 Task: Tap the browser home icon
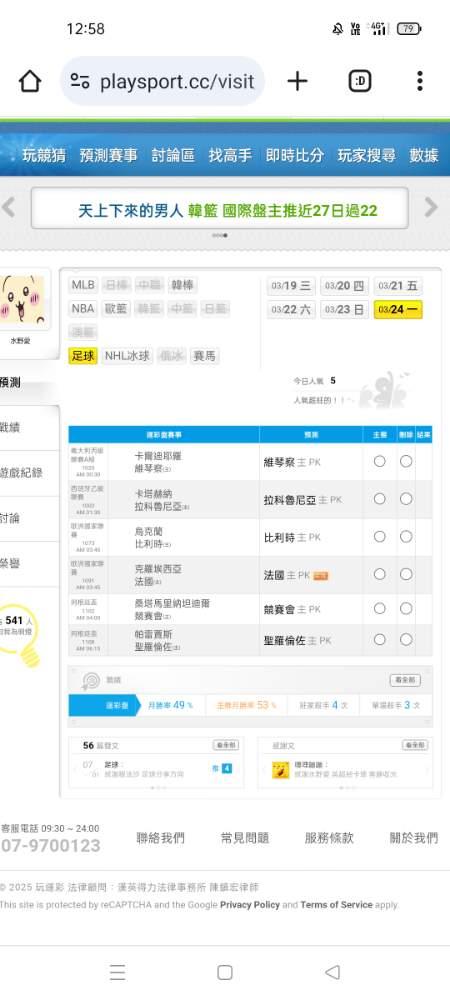click(30, 81)
